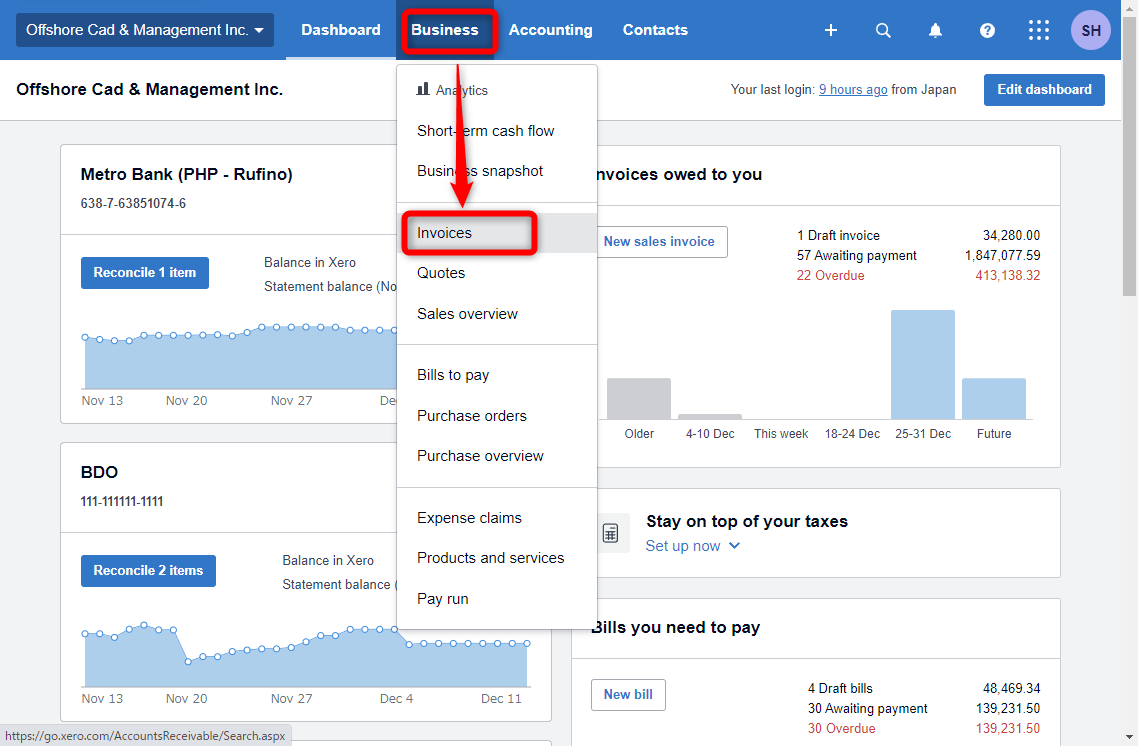Click the Bills you need to pay heading
Image resolution: width=1138 pixels, height=746 pixels.
pos(676,628)
